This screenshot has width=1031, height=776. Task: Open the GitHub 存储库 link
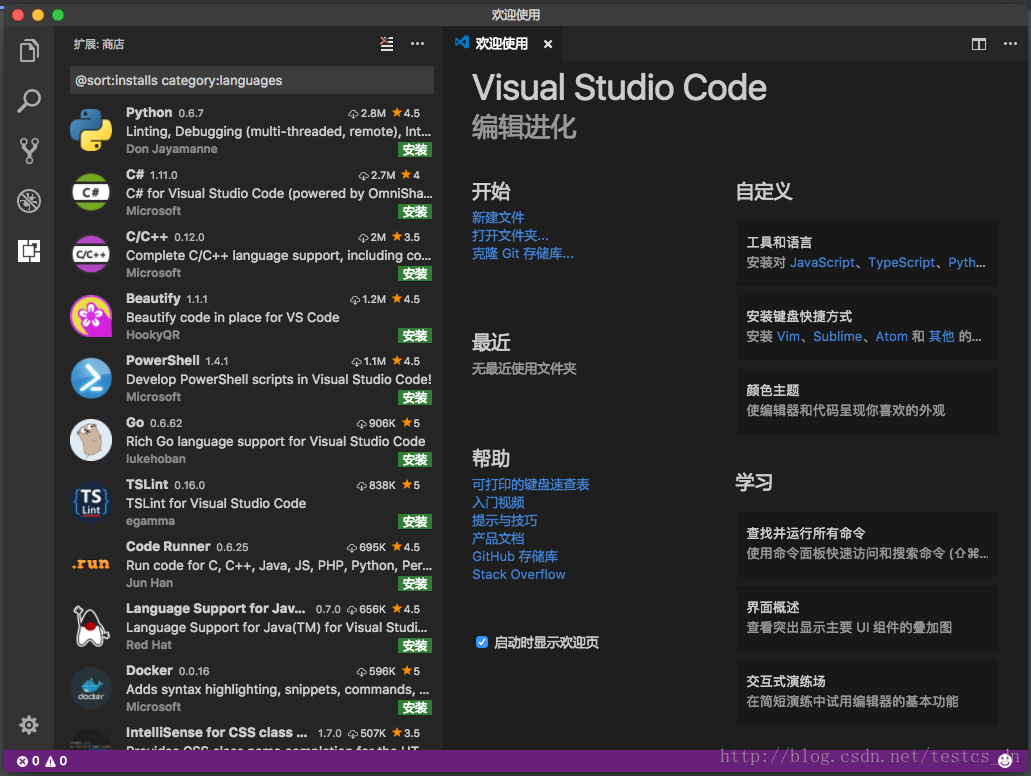click(515, 556)
